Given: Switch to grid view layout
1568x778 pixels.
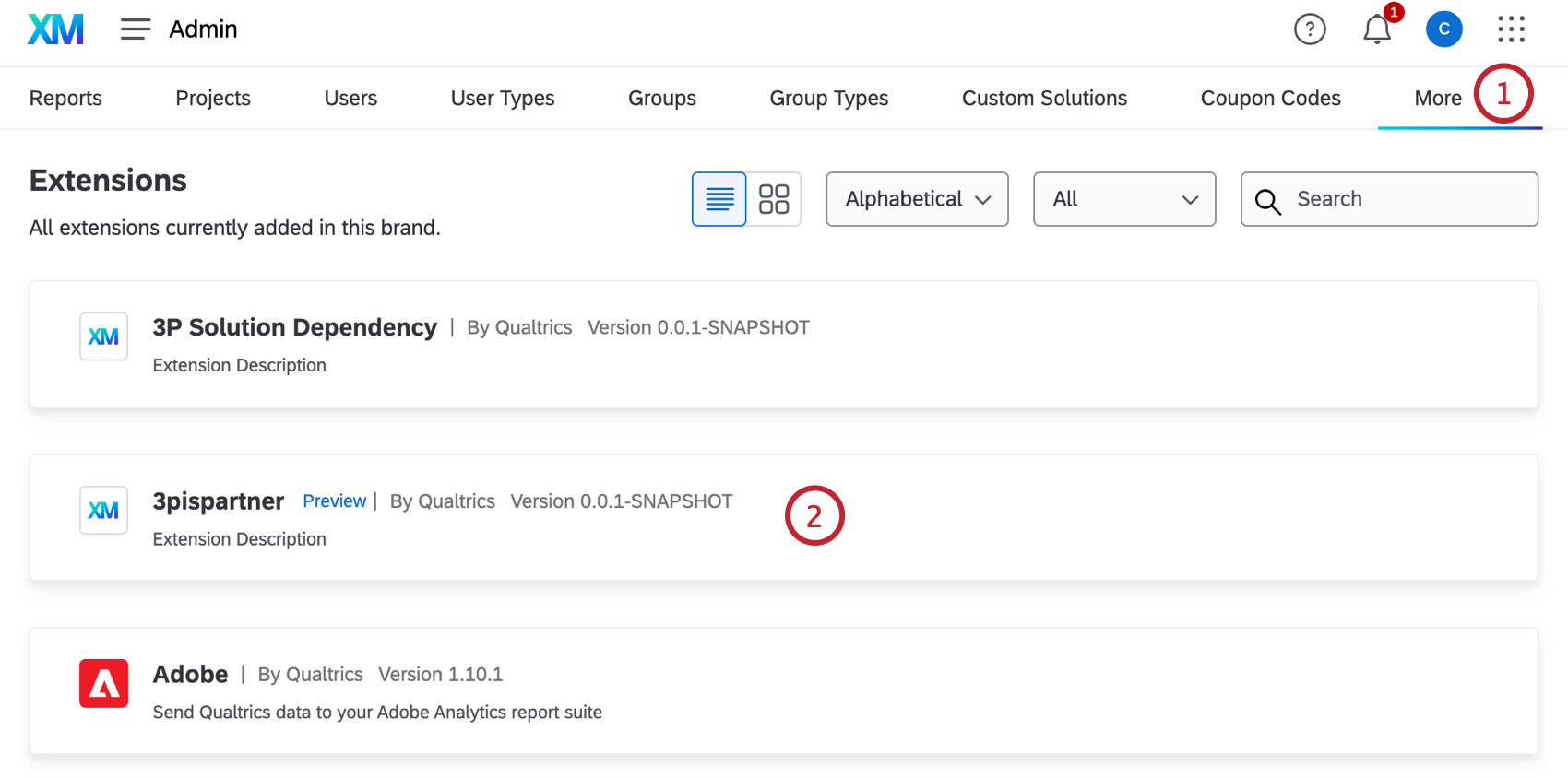Looking at the screenshot, I should tap(773, 199).
